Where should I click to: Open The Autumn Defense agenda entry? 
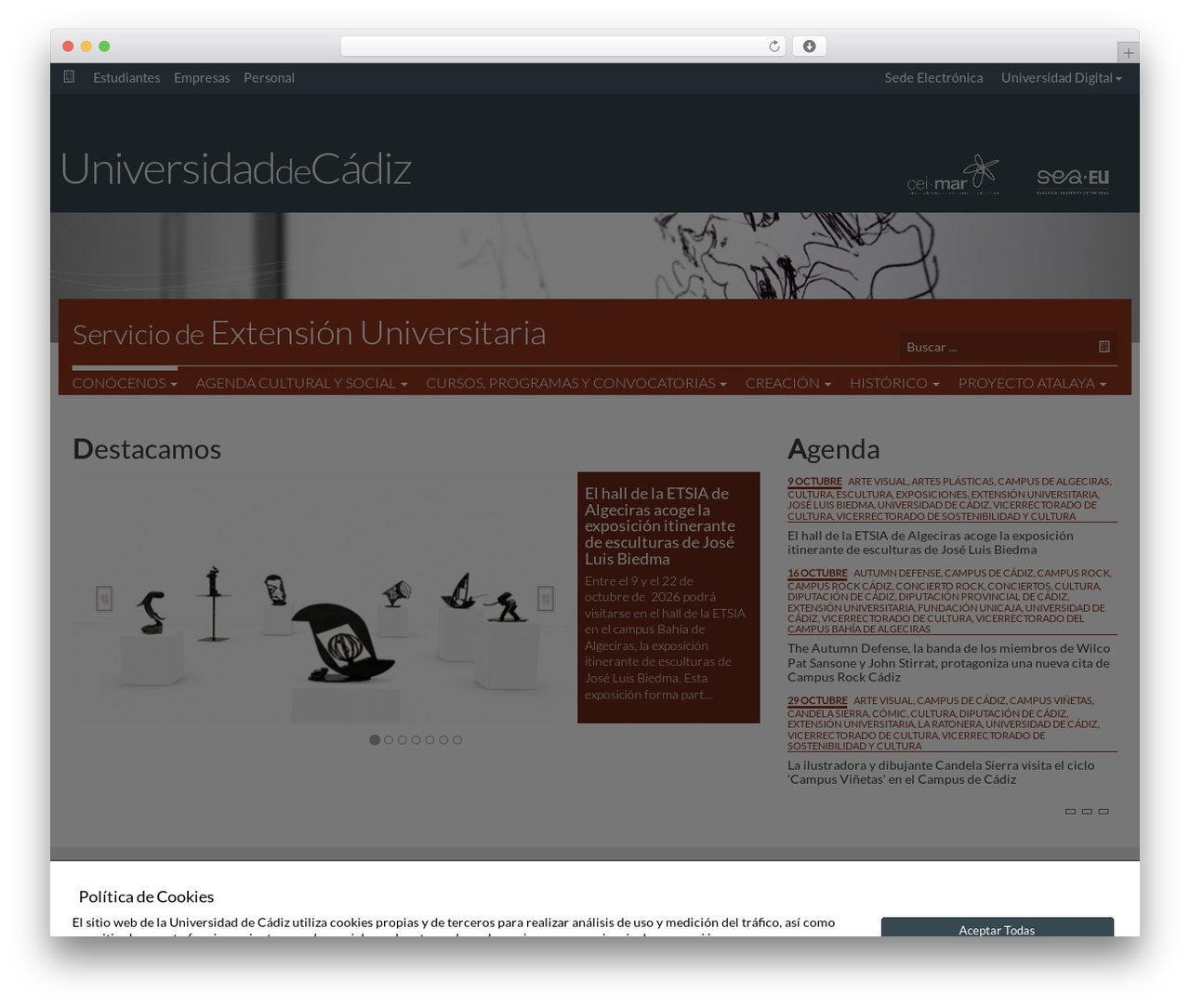click(x=948, y=663)
